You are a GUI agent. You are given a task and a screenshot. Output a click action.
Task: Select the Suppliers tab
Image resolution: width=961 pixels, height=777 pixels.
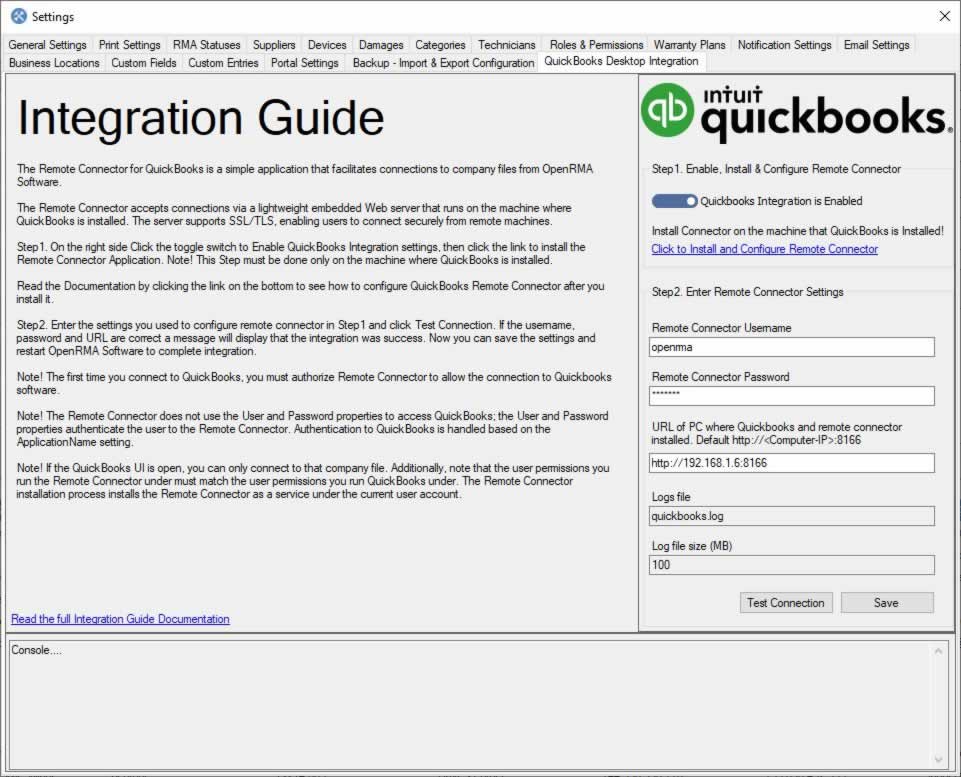tap(274, 45)
